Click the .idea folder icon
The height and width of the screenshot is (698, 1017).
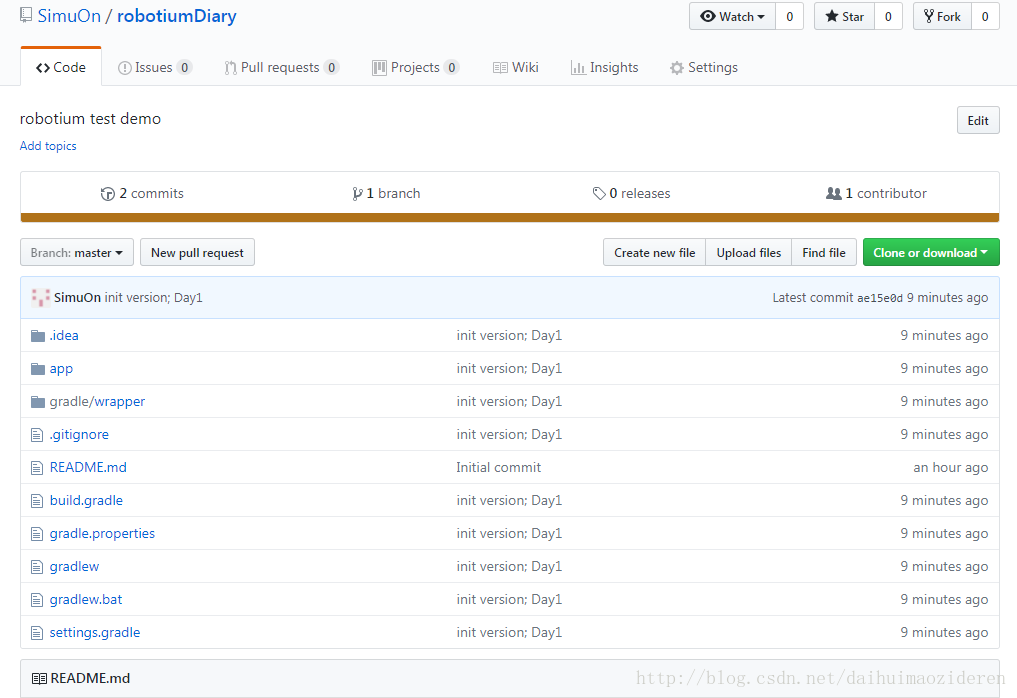tap(38, 336)
